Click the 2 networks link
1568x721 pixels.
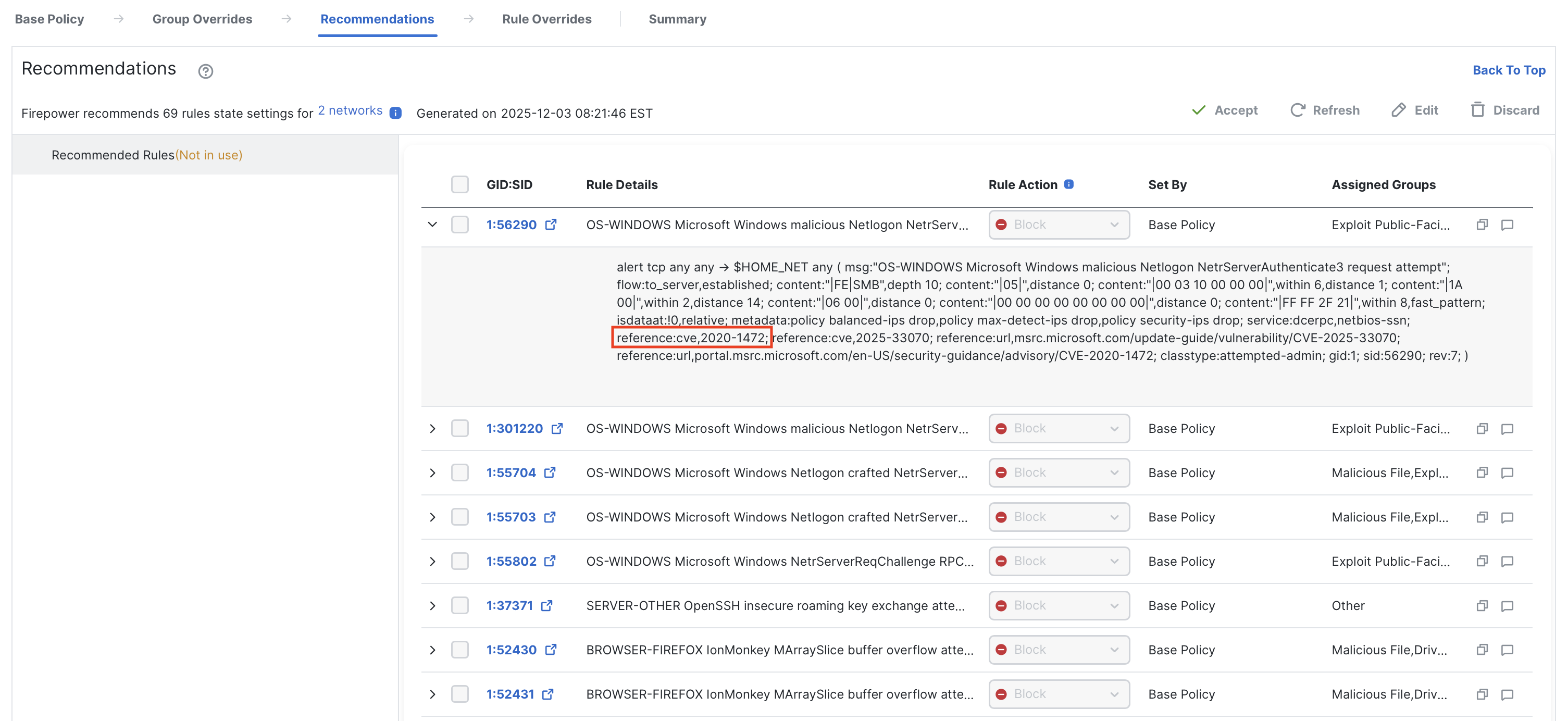point(351,110)
